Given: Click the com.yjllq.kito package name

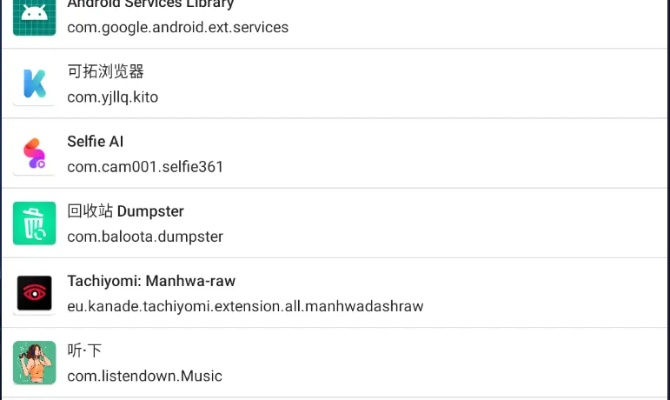Looking at the screenshot, I should 112,97.
